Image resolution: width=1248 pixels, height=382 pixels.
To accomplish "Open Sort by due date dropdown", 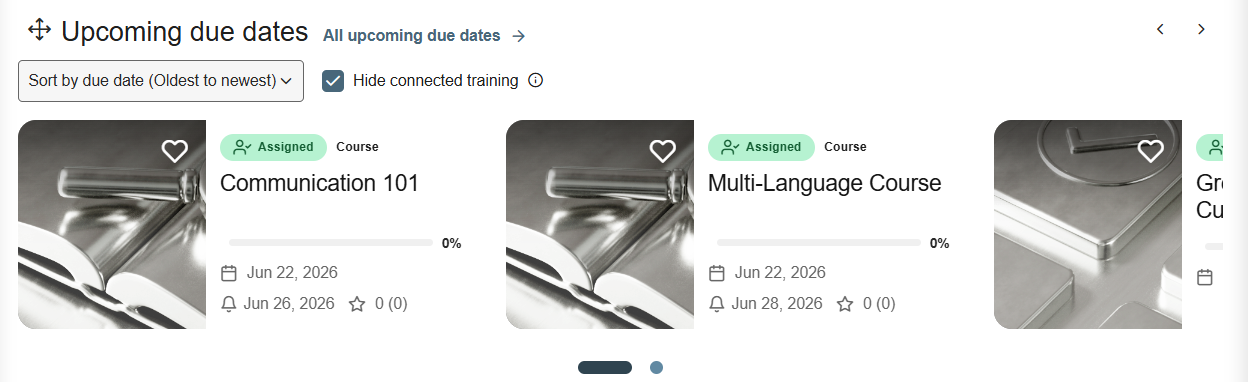I will tap(161, 81).
